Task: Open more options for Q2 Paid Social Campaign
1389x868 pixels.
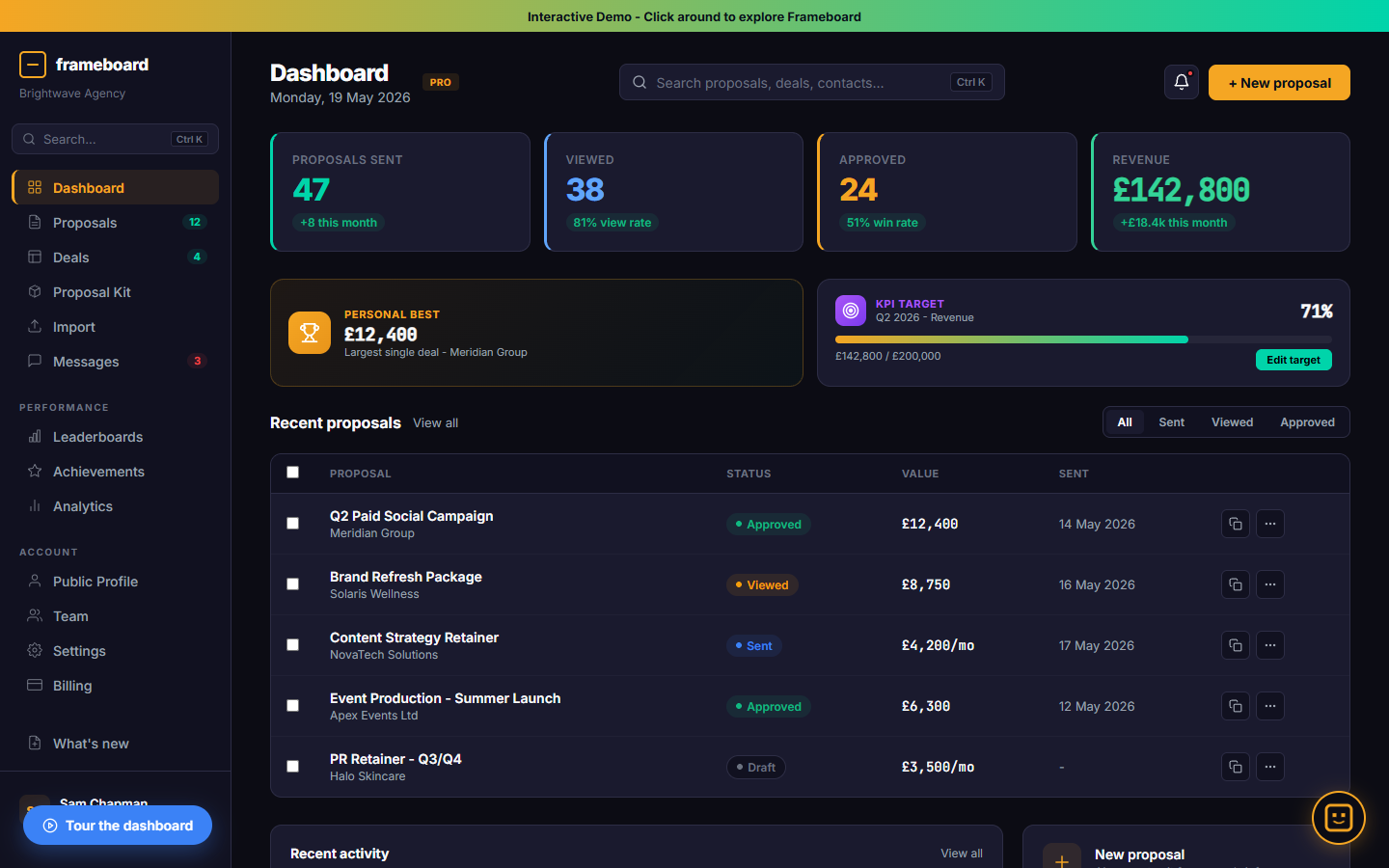Action: pyautogui.click(x=1270, y=524)
